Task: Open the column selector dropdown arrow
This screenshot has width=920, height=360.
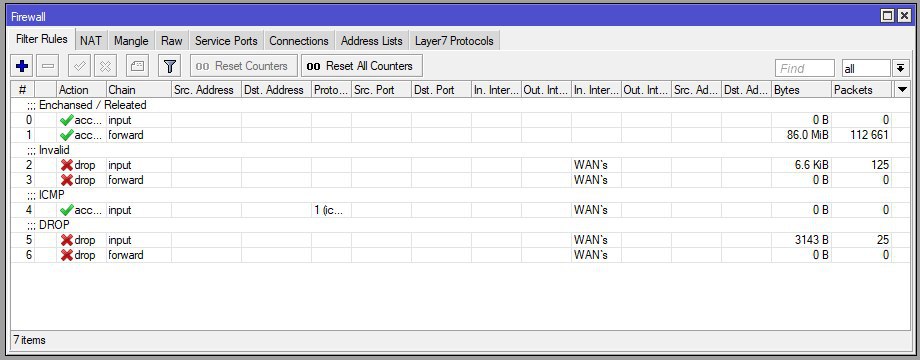Action: pyautogui.click(x=902, y=90)
